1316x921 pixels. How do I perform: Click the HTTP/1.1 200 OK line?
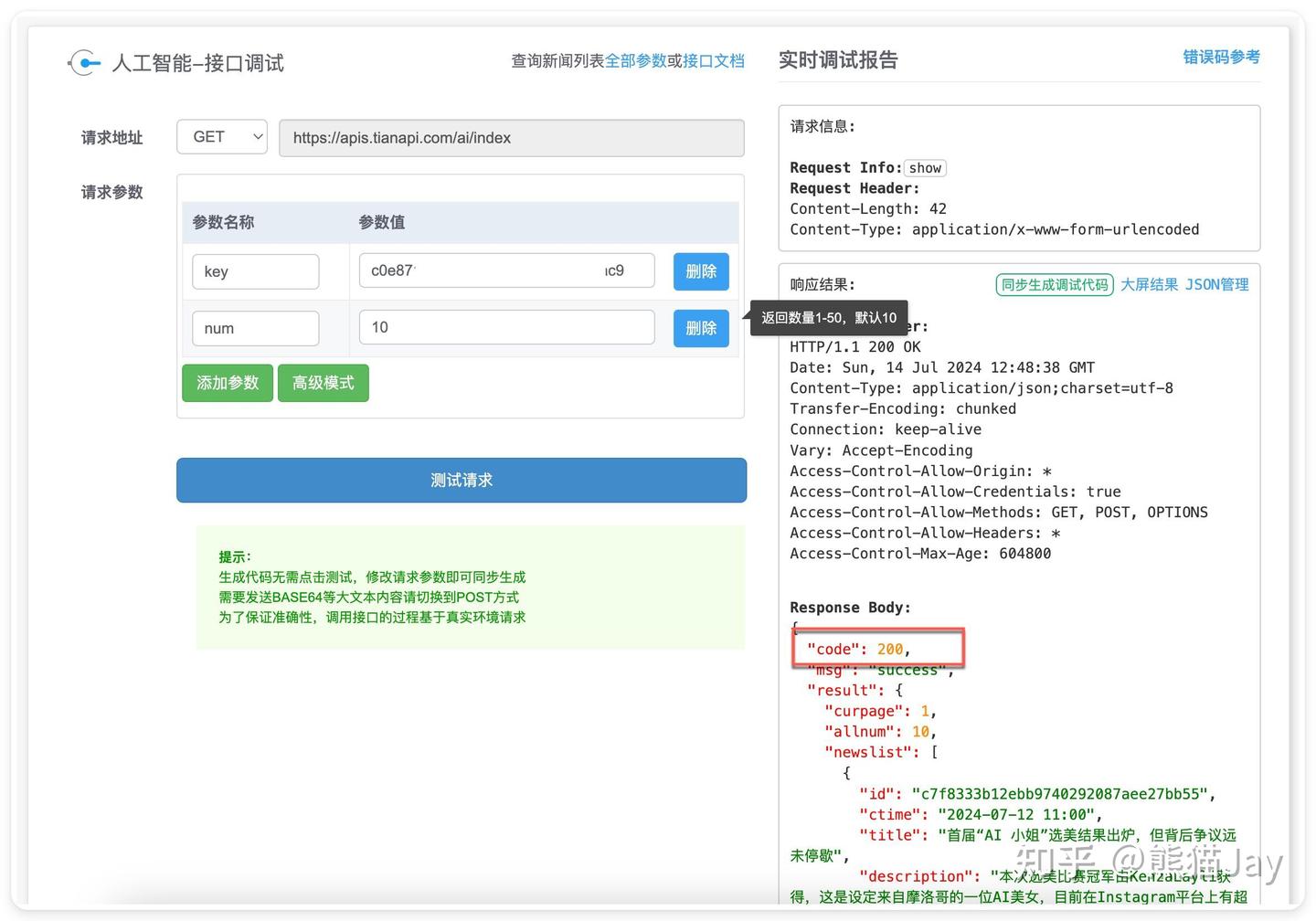(x=855, y=347)
